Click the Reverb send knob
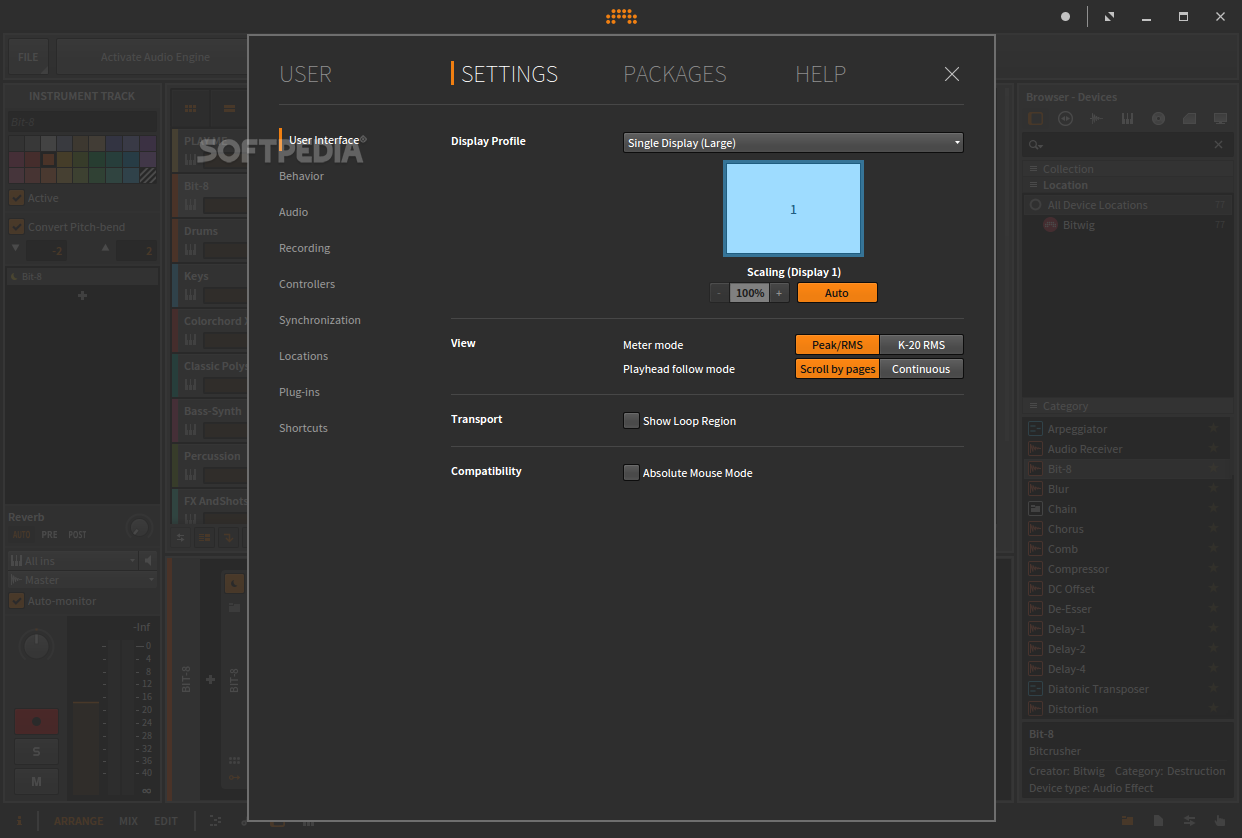Viewport: 1242px width, 838px height. click(139, 526)
